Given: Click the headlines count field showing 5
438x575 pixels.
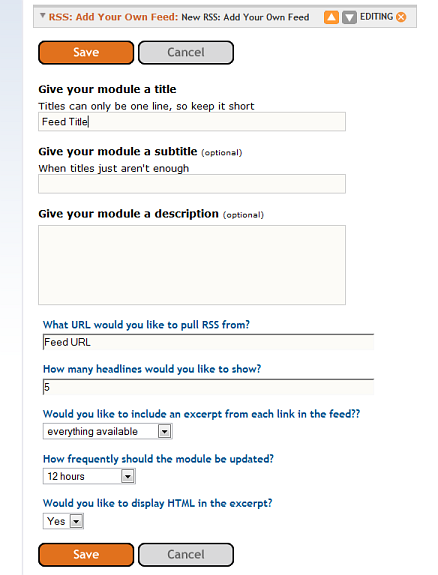Looking at the screenshot, I should (x=208, y=387).
